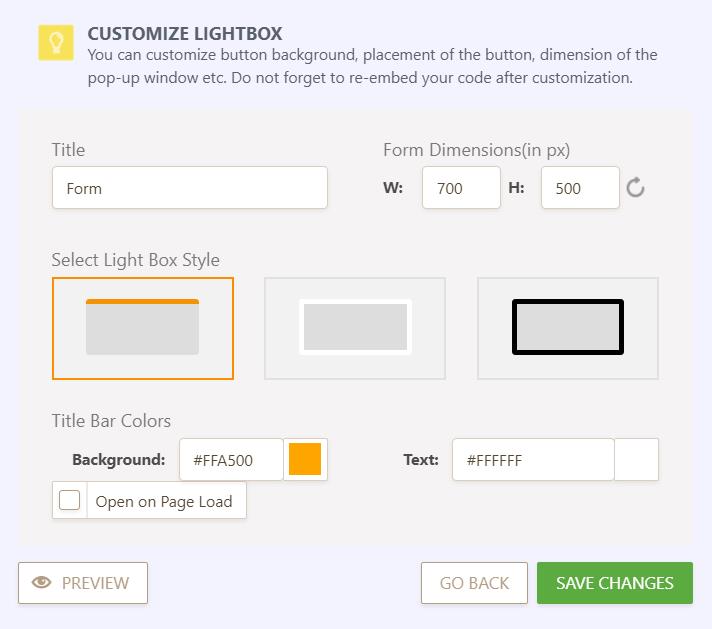Enable the Open on Page Load checkbox
Screen dimensions: 712x629
(70, 501)
